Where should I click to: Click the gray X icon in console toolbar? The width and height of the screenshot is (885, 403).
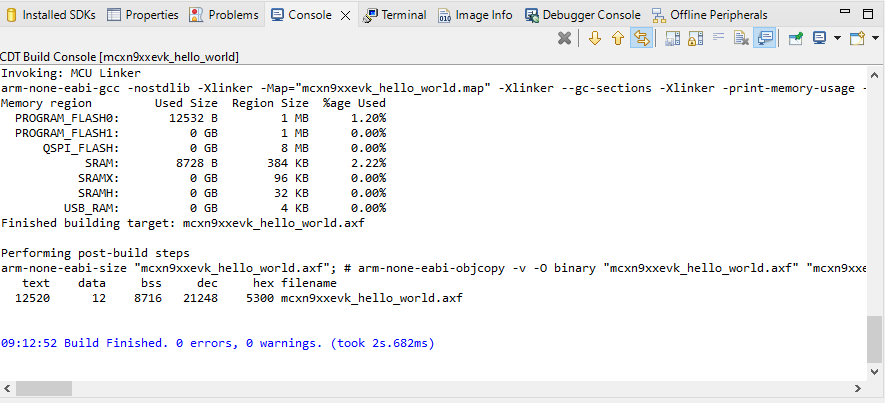click(565, 38)
